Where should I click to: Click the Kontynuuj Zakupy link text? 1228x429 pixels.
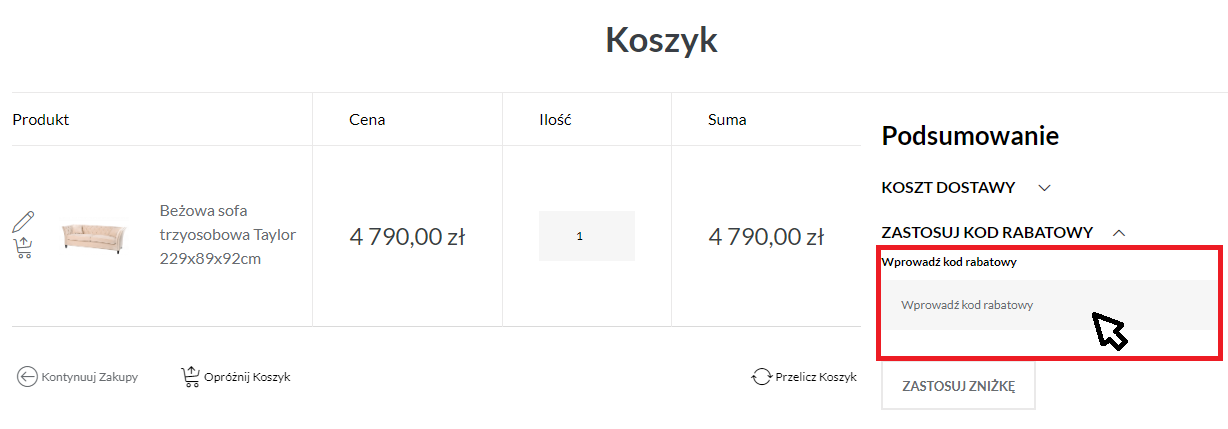click(90, 377)
